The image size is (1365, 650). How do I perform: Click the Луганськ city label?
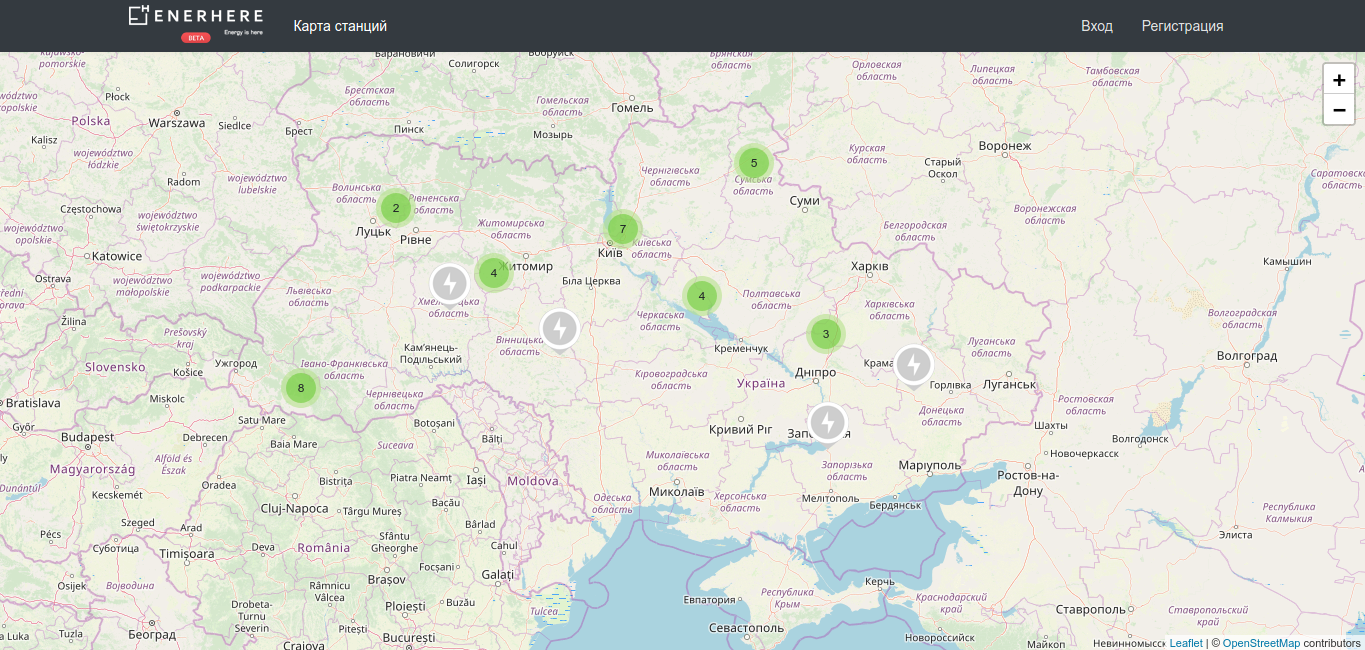(1009, 385)
